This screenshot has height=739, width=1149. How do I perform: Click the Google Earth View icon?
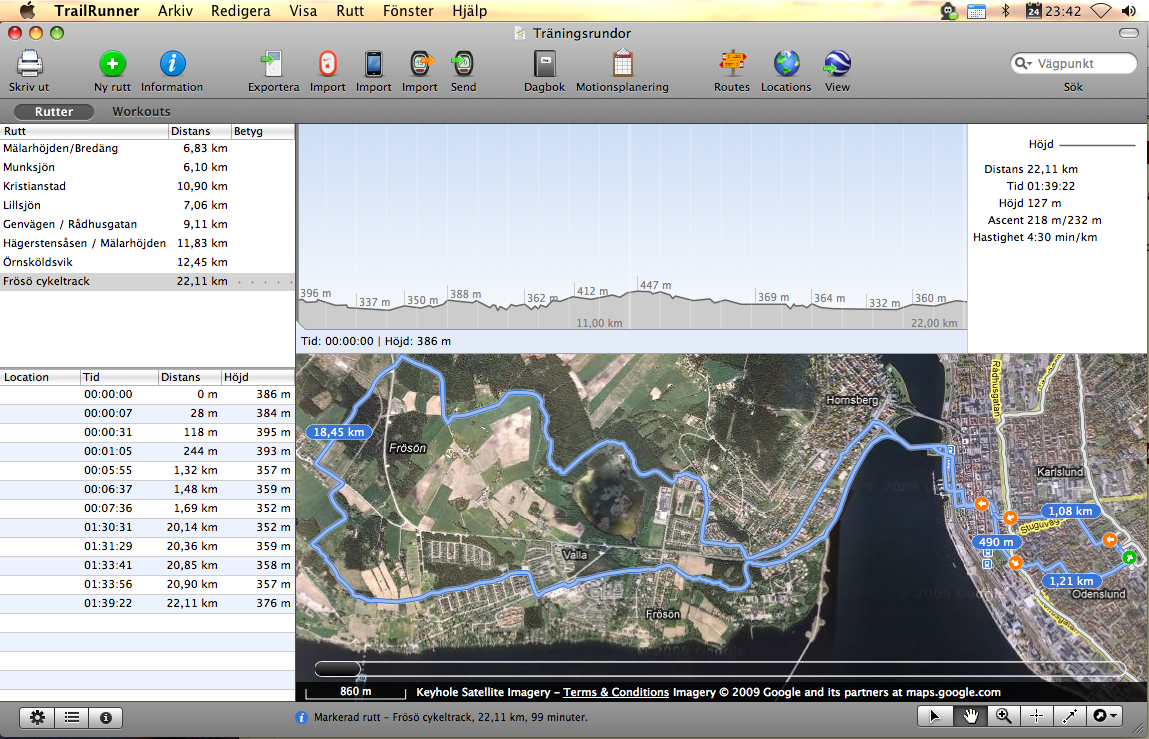pos(837,65)
